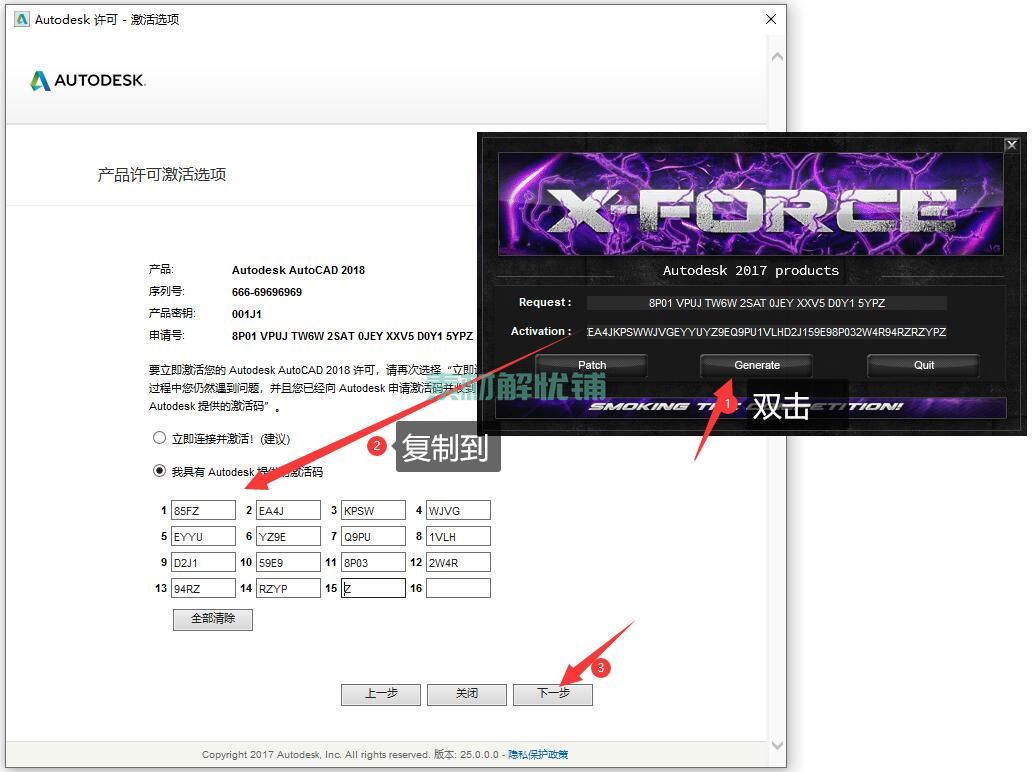Click the scroll down arrow in Autodesk window
Screen dimensions: 1032x772
click(x=777, y=745)
